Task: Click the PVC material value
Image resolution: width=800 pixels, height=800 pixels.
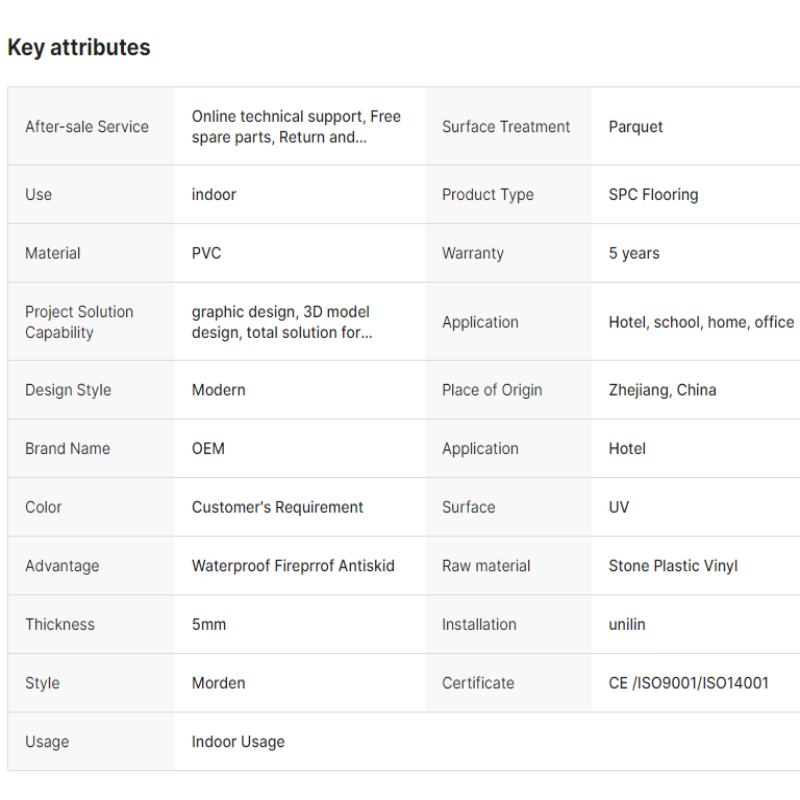Action: [x=206, y=253]
